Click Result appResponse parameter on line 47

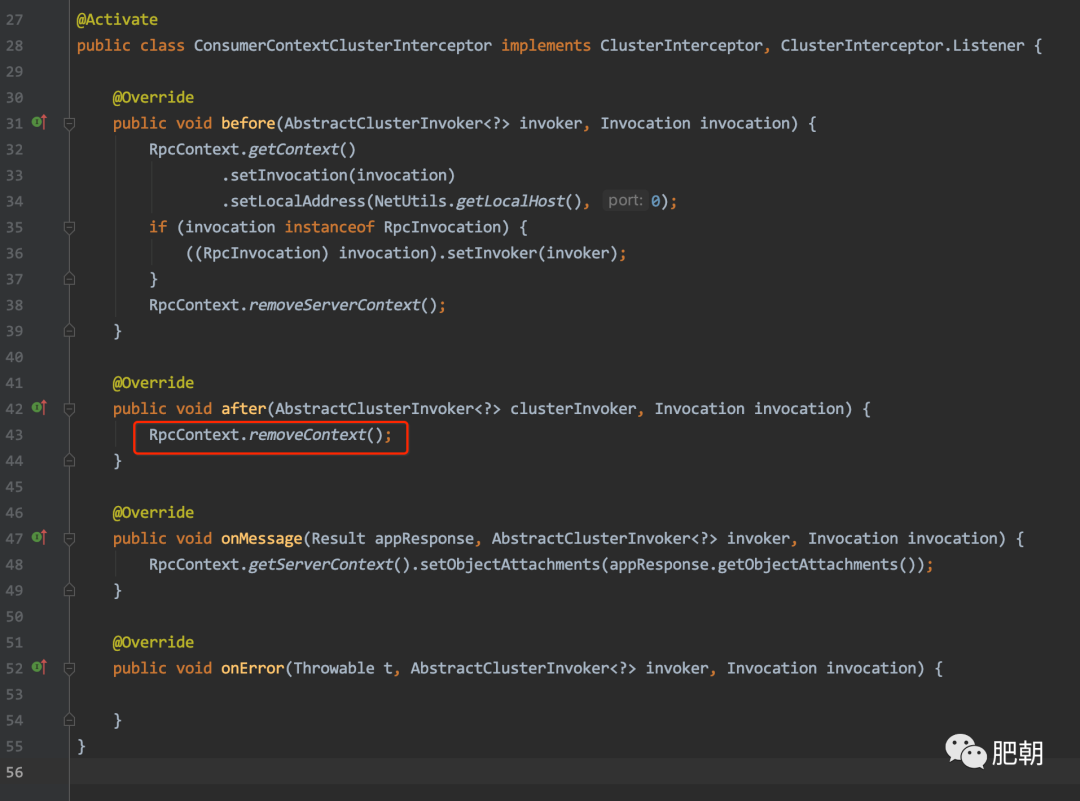393,539
